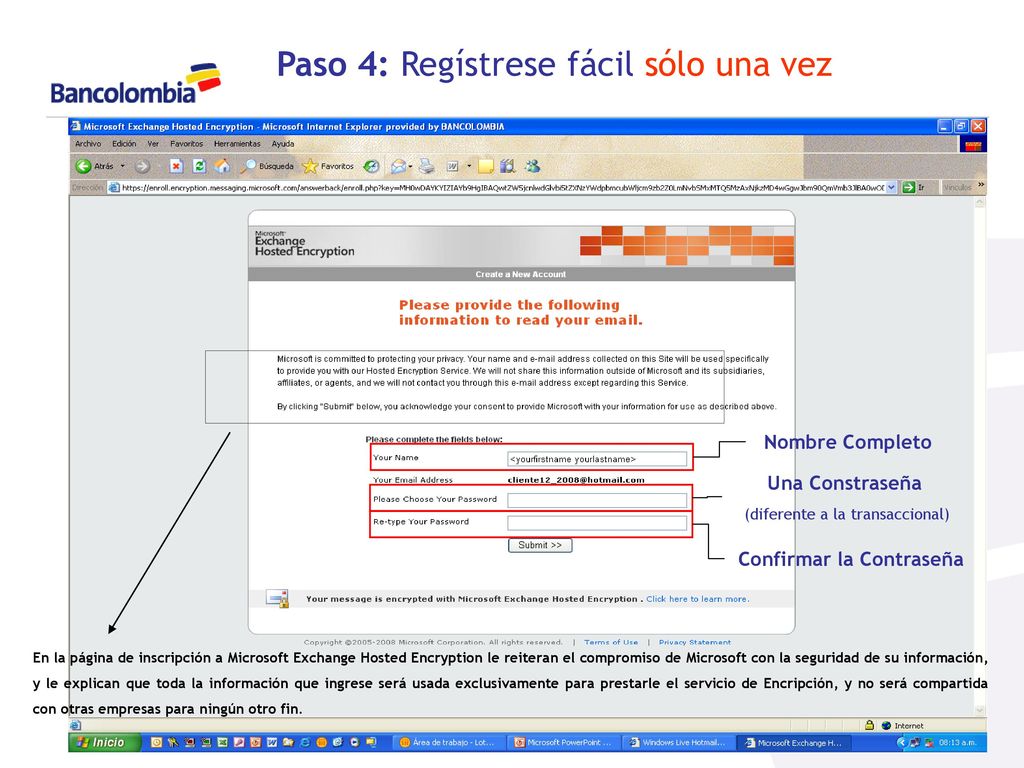Click the 'Create a New Account' header text
The height and width of the screenshot is (768, 1024).
pyautogui.click(x=520, y=274)
